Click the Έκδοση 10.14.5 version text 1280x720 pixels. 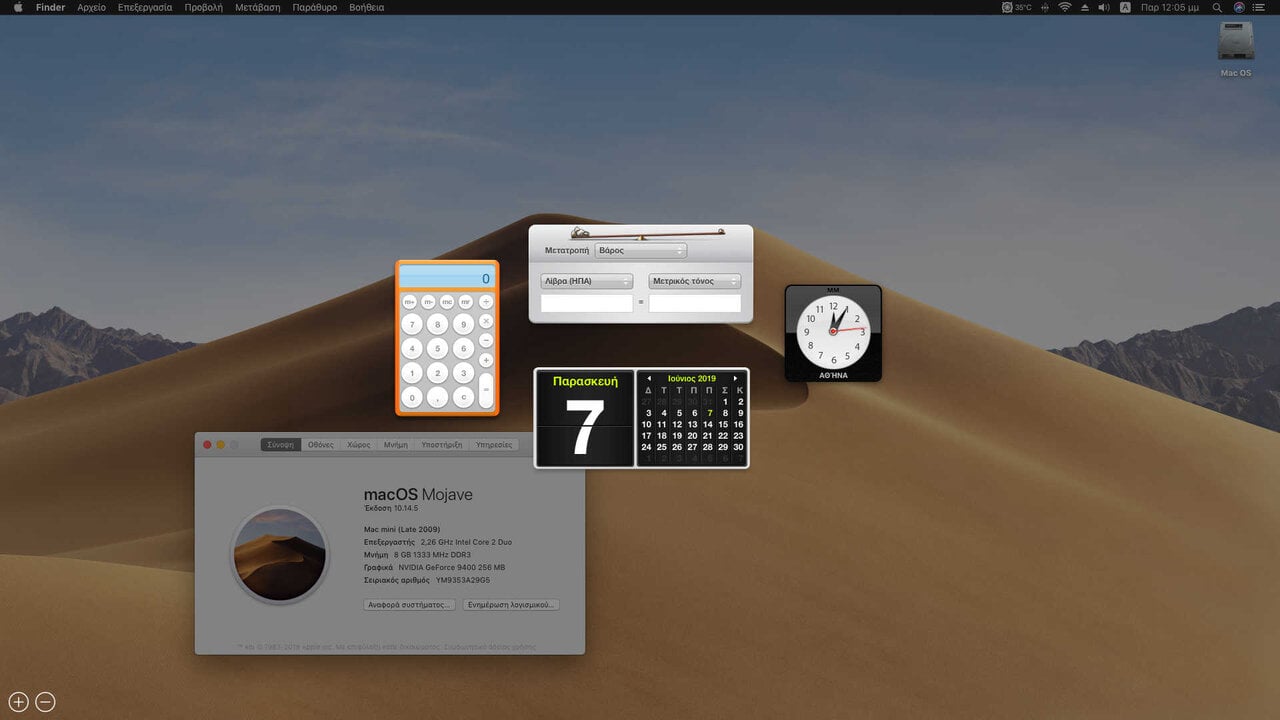391,509
